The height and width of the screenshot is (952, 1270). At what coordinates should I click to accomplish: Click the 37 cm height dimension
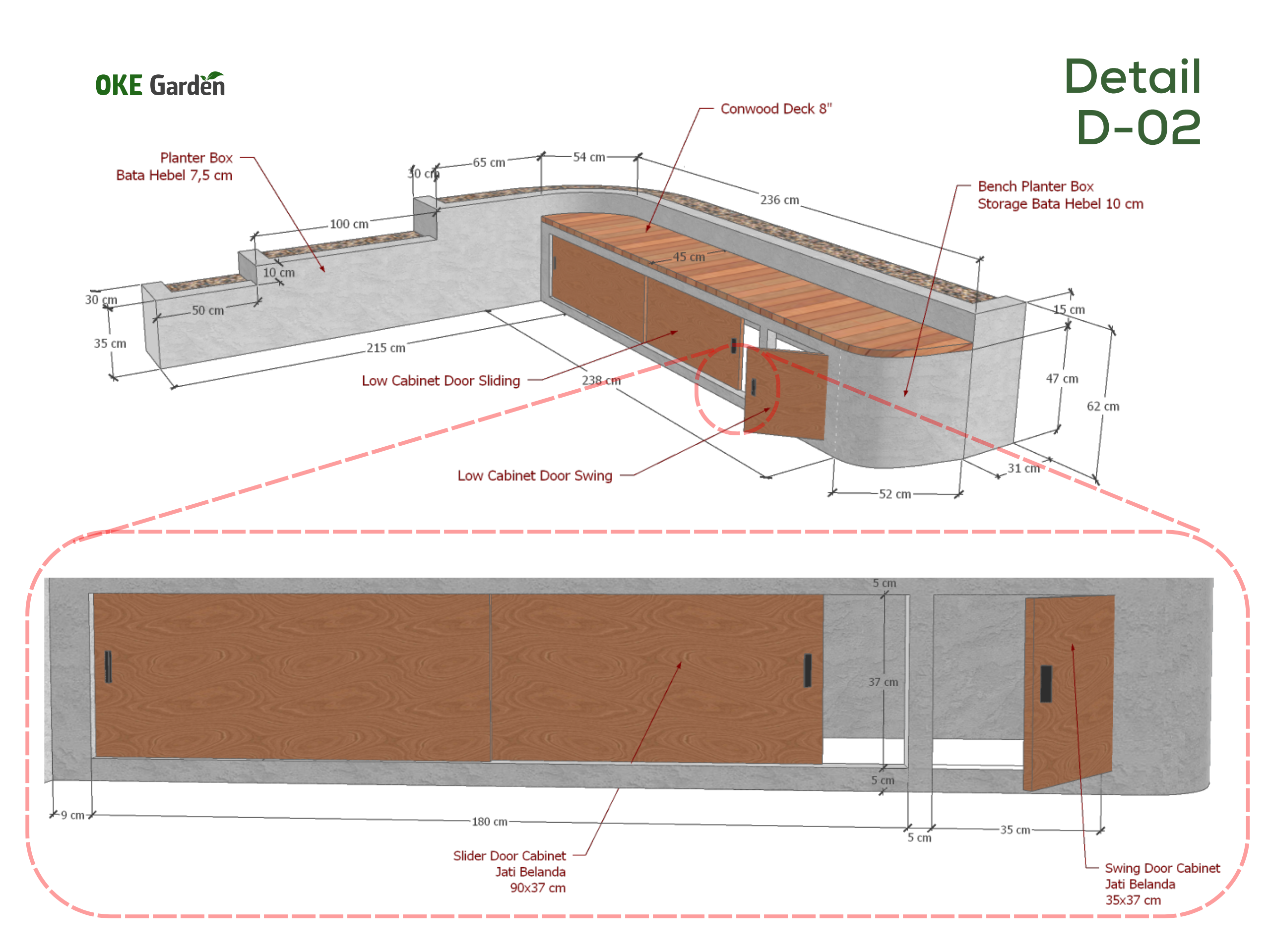point(883,682)
